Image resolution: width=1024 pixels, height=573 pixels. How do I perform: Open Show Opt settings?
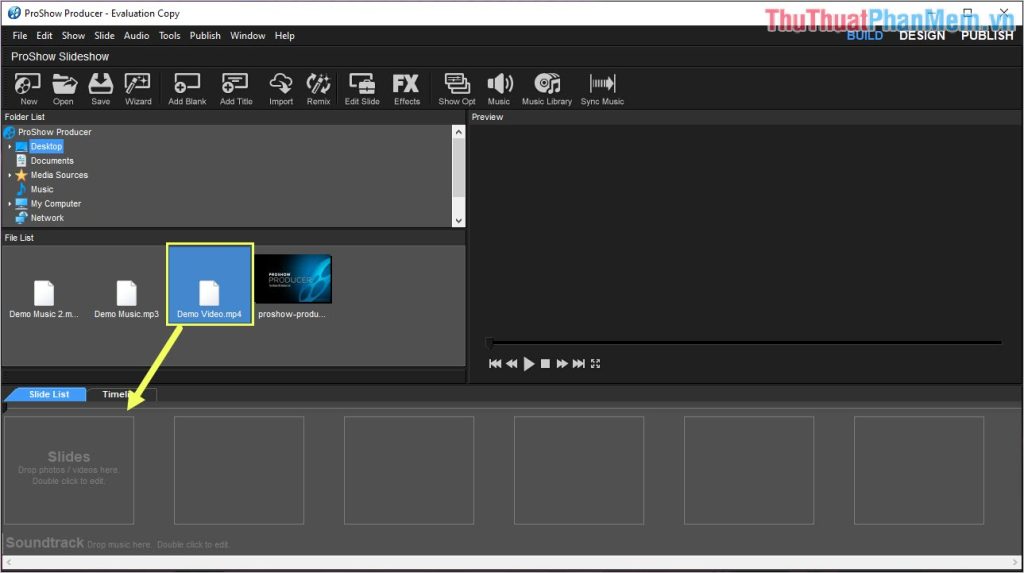coord(456,89)
